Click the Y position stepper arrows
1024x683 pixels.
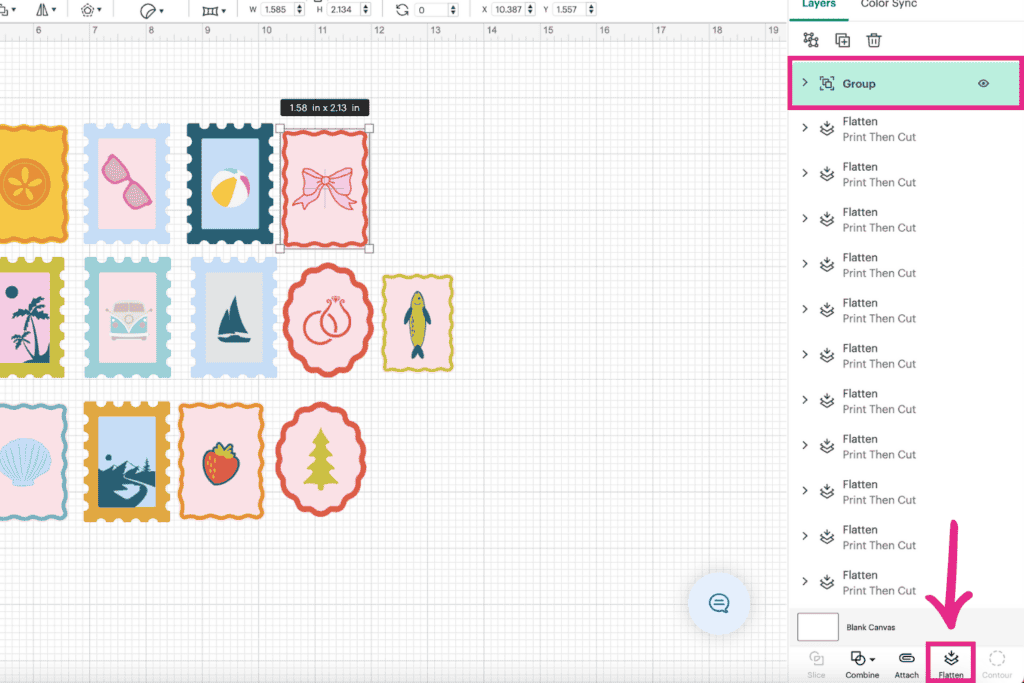(591, 10)
